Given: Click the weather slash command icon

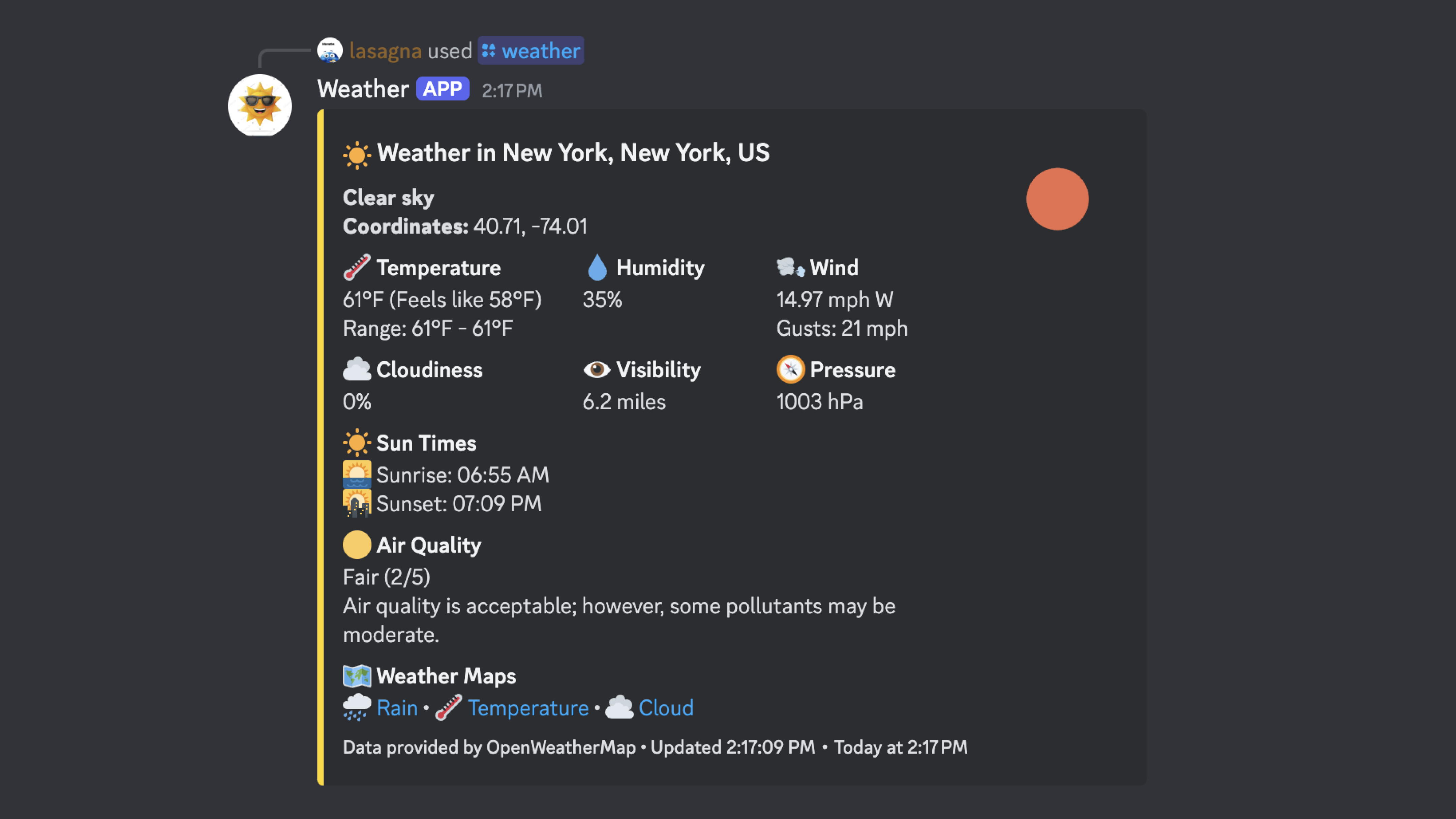Looking at the screenshot, I should tap(489, 51).
